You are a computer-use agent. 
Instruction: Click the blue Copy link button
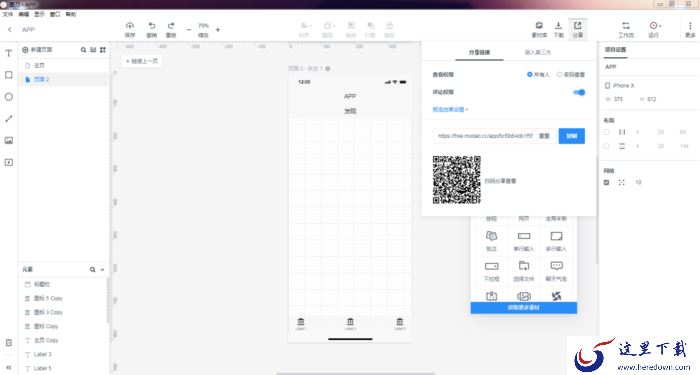pyautogui.click(x=571, y=136)
